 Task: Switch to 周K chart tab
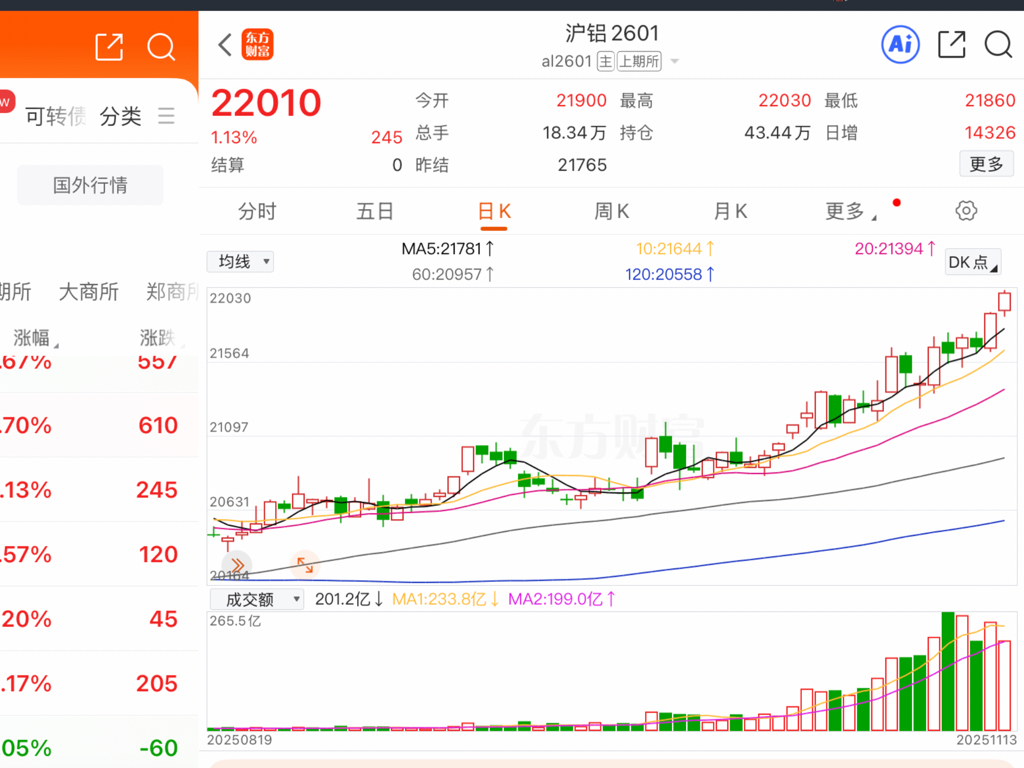tap(611, 211)
